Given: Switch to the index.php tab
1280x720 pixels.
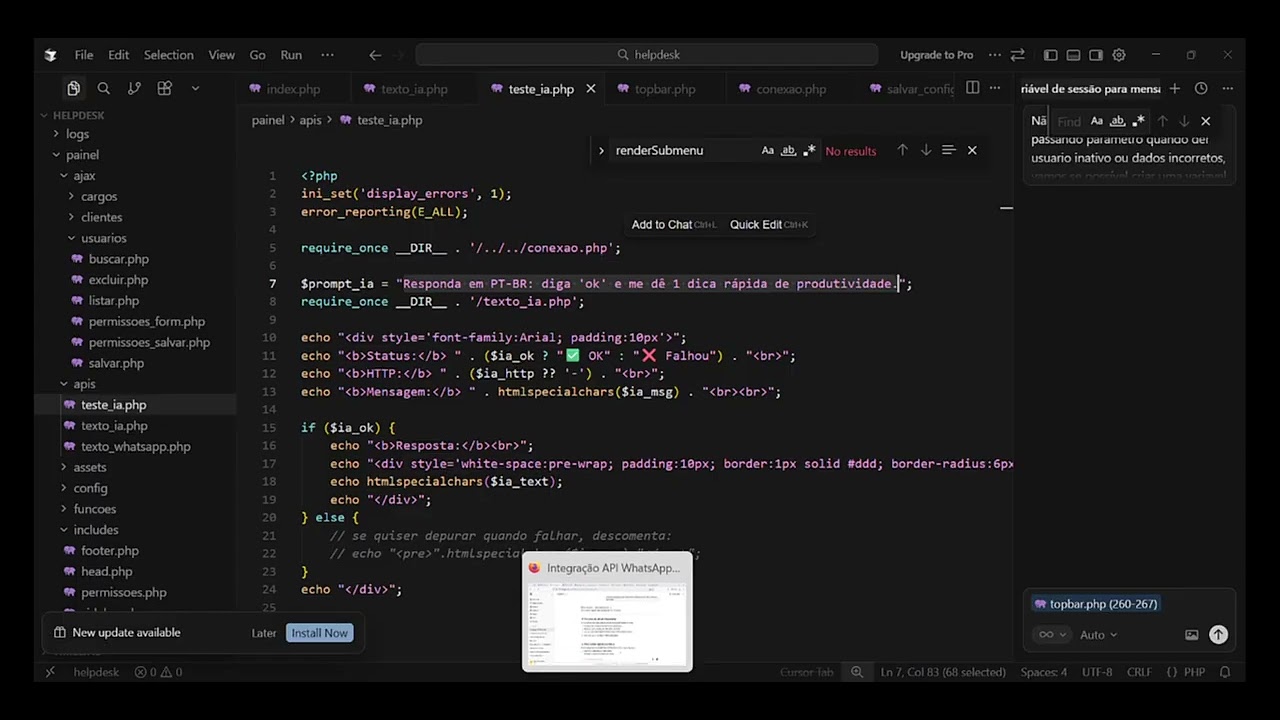Looking at the screenshot, I should (x=293, y=89).
